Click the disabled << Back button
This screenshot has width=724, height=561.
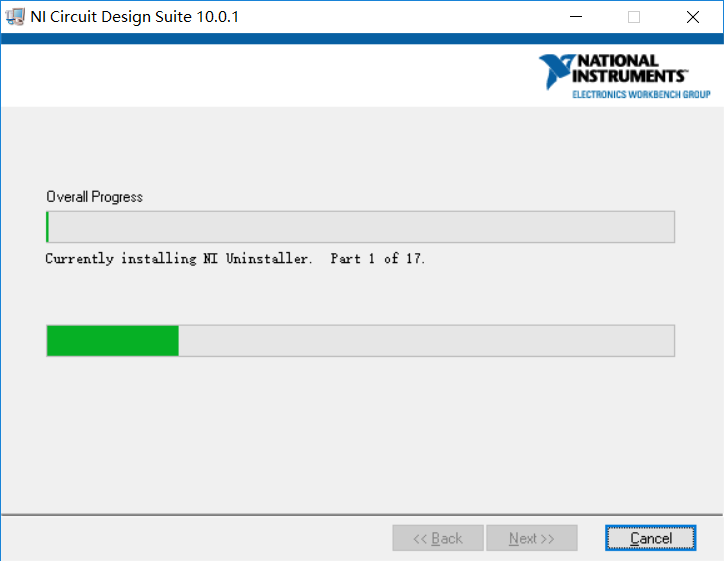pyautogui.click(x=438, y=538)
